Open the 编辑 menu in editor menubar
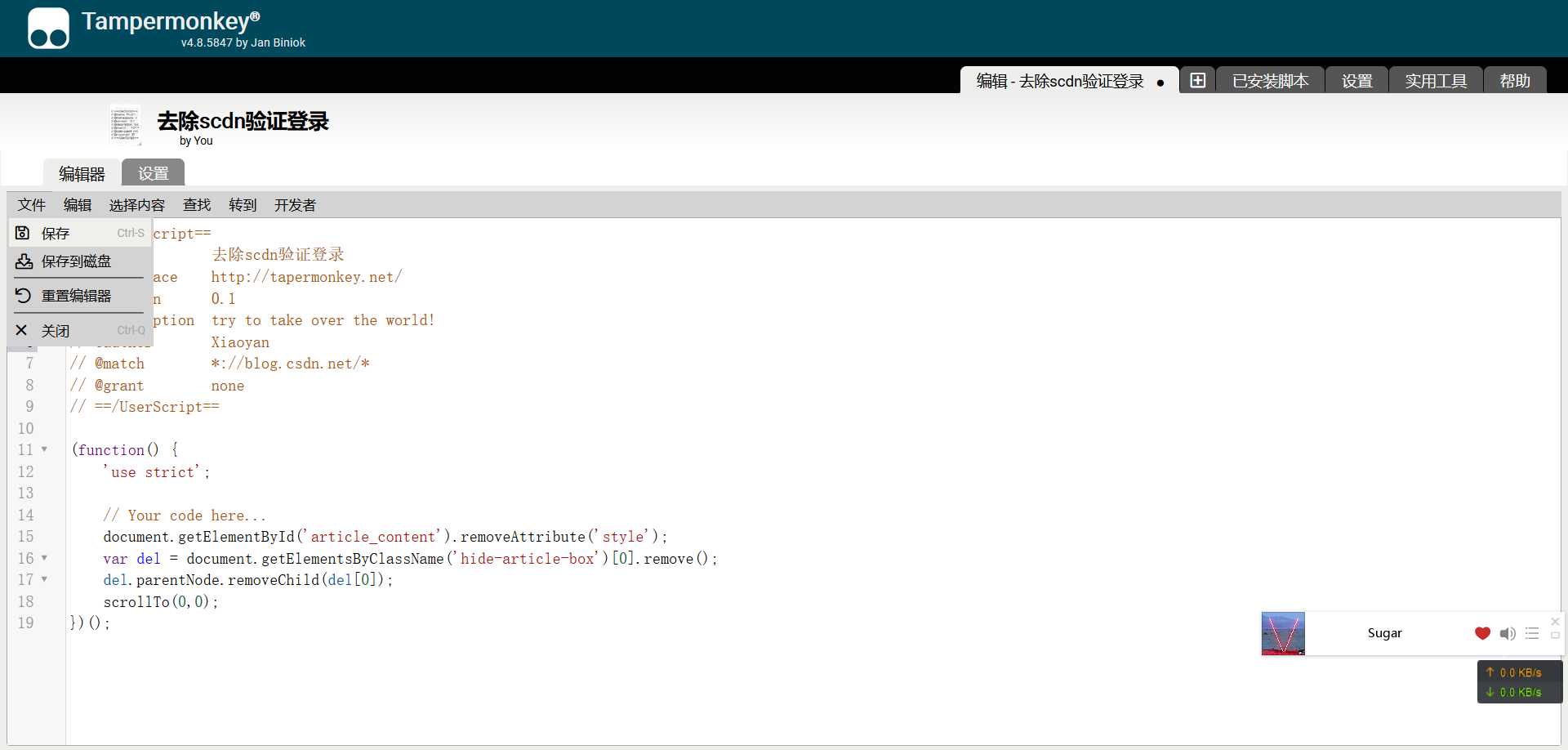The width and height of the screenshot is (1568, 750). click(x=78, y=205)
